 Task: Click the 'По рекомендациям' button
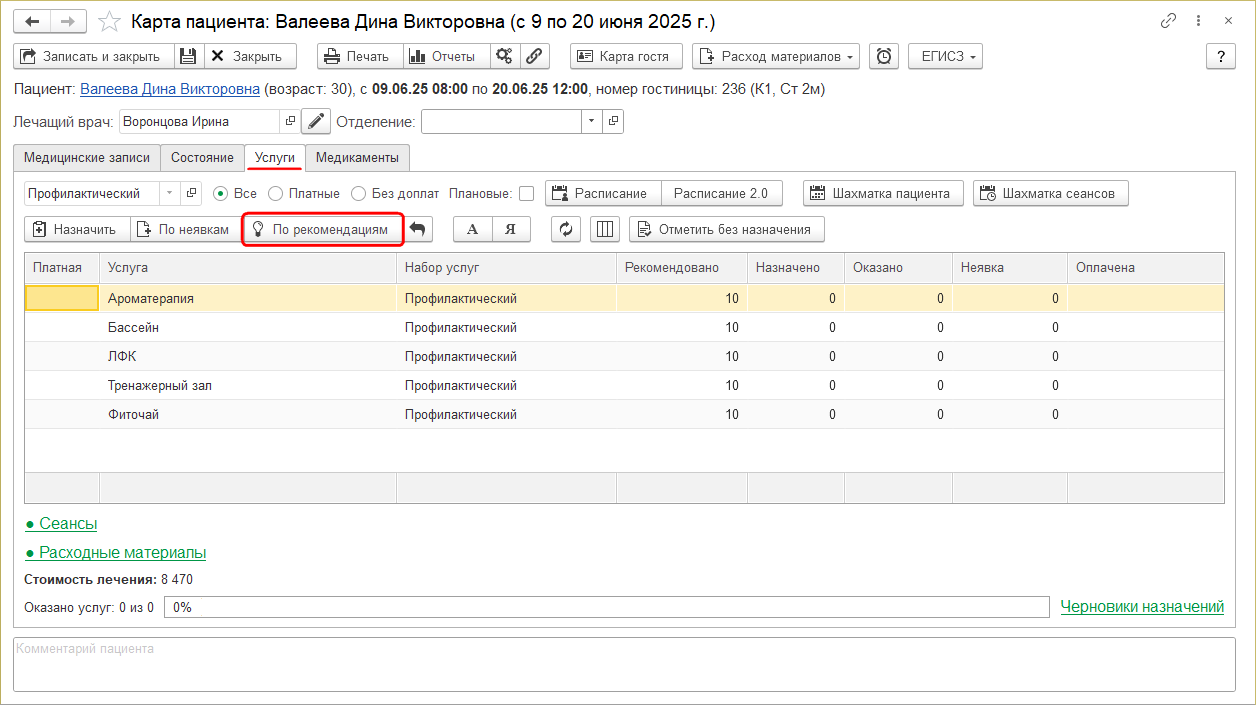tap(322, 229)
